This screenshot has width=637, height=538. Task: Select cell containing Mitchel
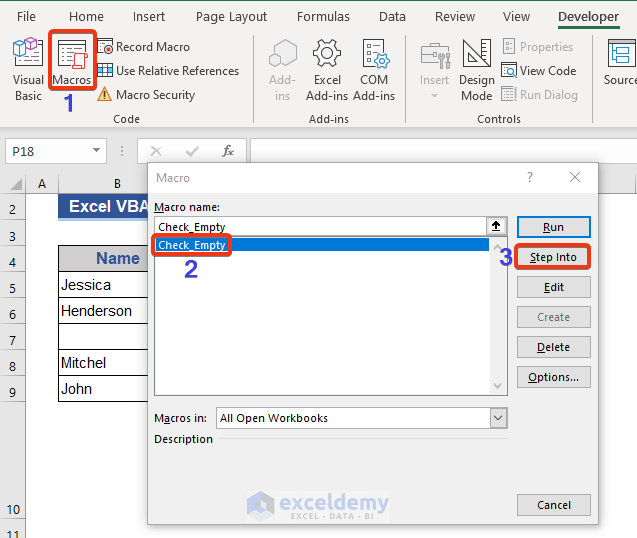(x=103, y=363)
